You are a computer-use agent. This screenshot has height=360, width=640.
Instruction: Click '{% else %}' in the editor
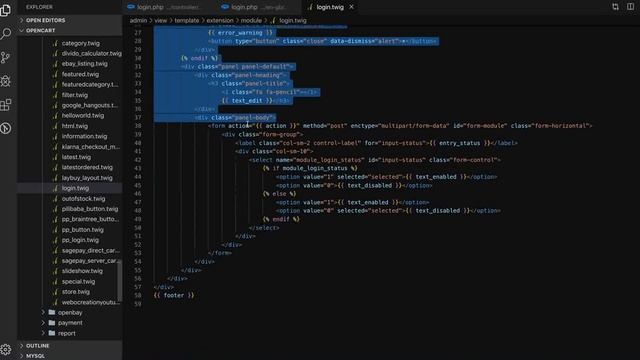tap(279, 194)
